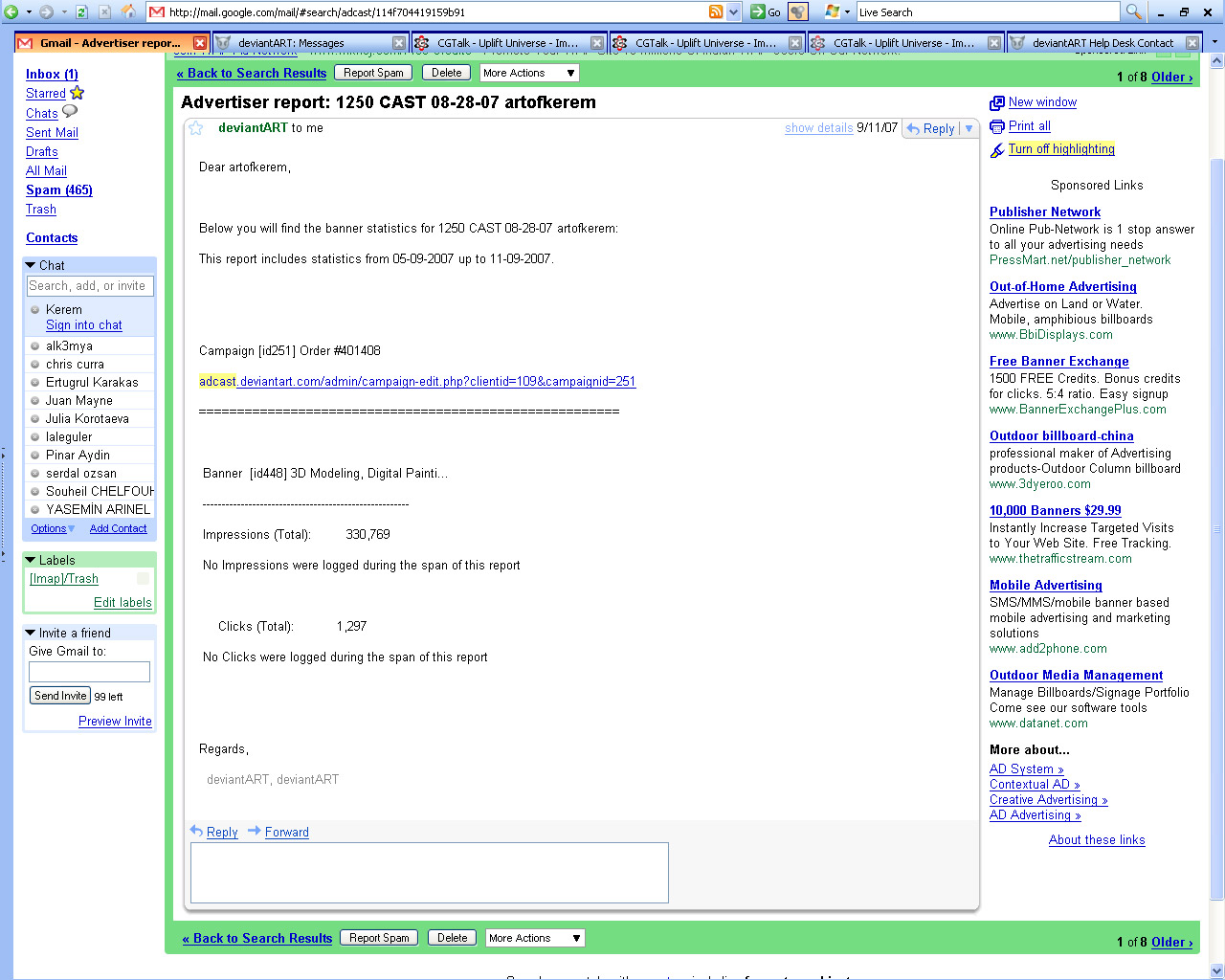Open the chat Options dropdown
The width and height of the screenshot is (1225, 980).
pyautogui.click(x=53, y=528)
